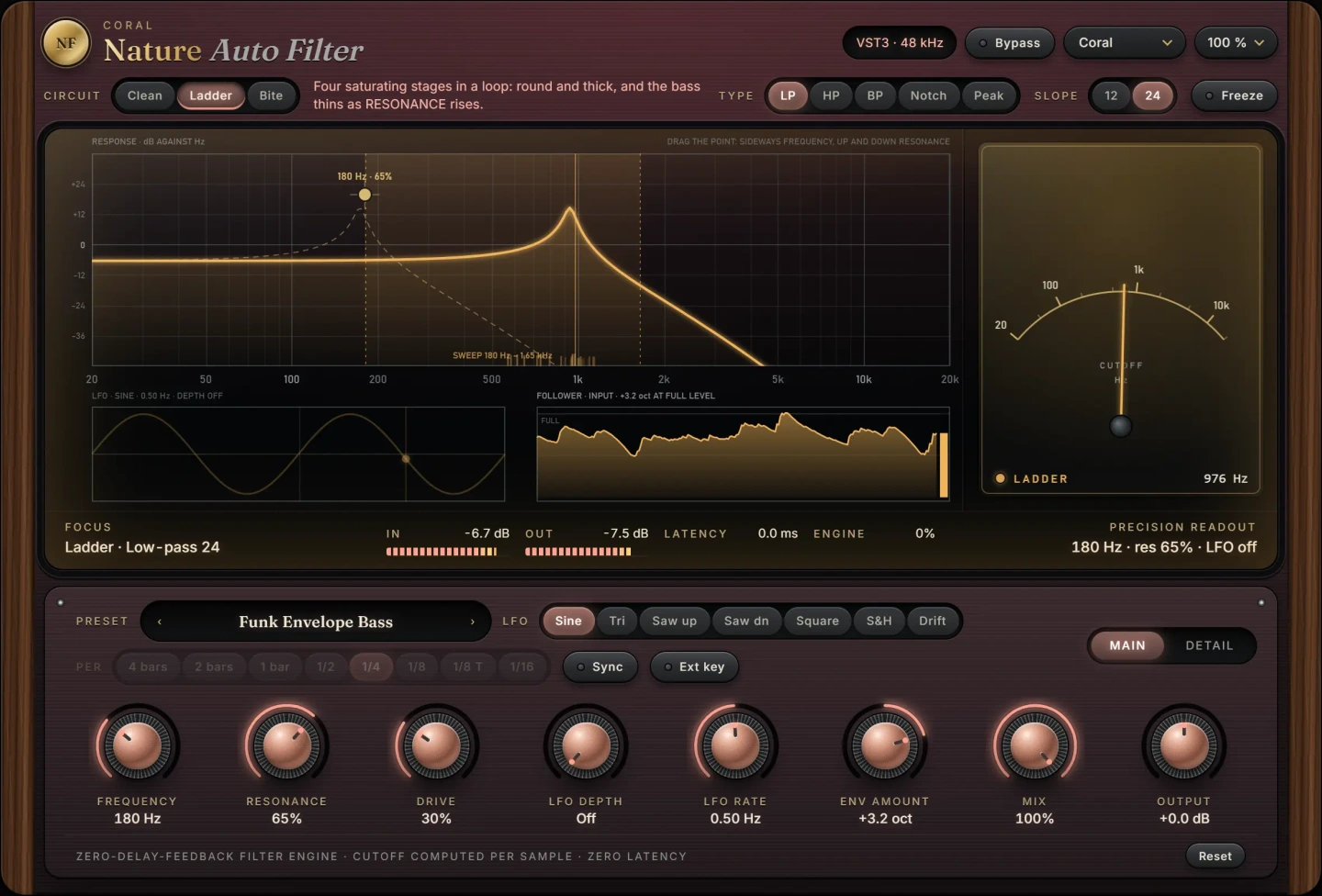Click the Reset button

[x=1215, y=856]
